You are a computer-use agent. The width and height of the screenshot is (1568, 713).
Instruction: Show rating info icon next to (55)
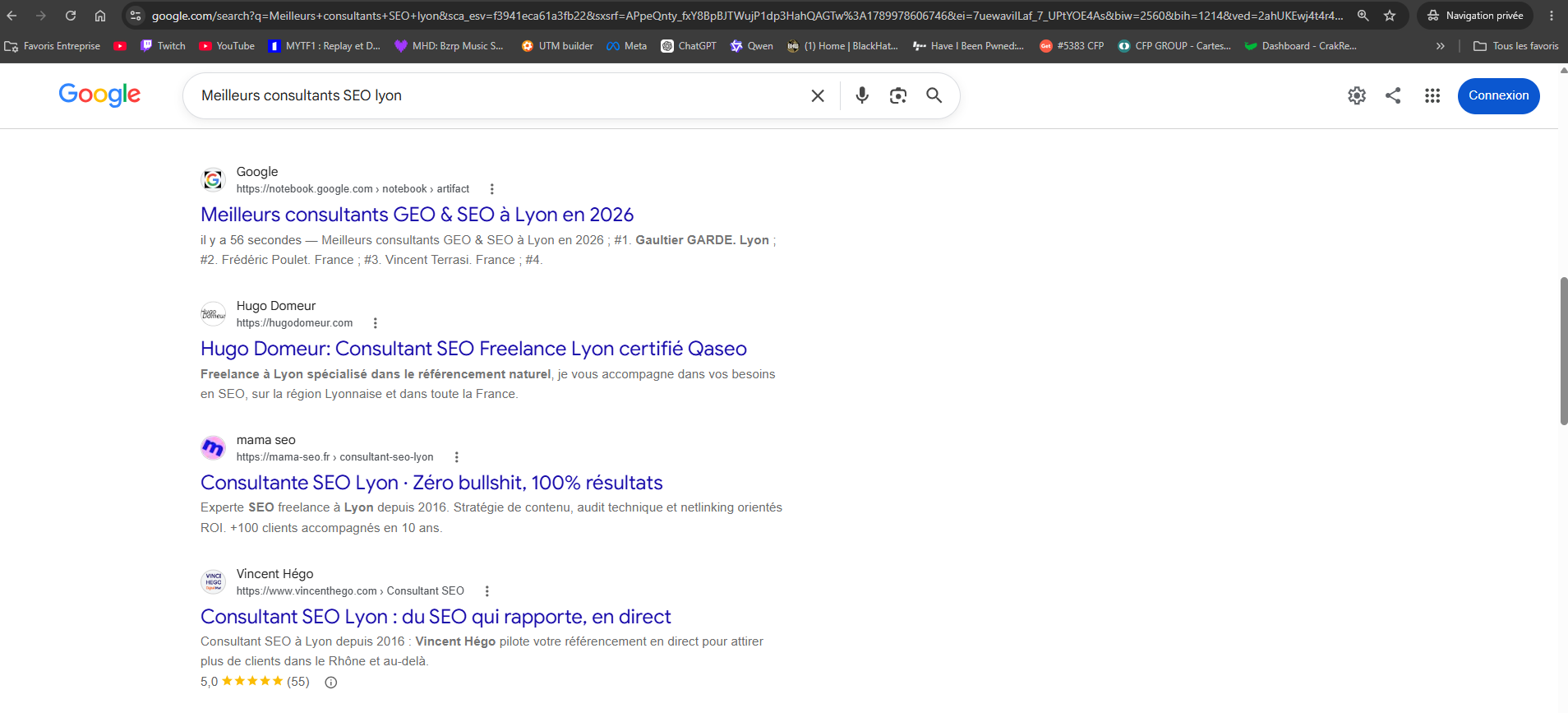331,683
